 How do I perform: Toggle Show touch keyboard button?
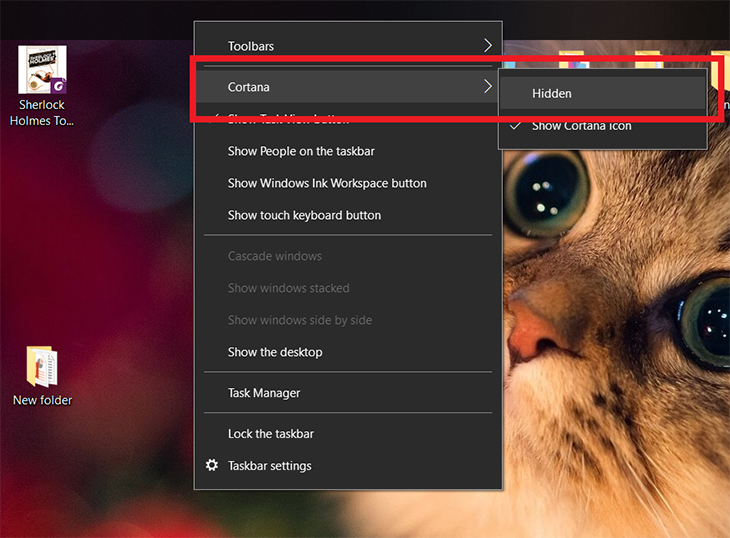[348, 215]
